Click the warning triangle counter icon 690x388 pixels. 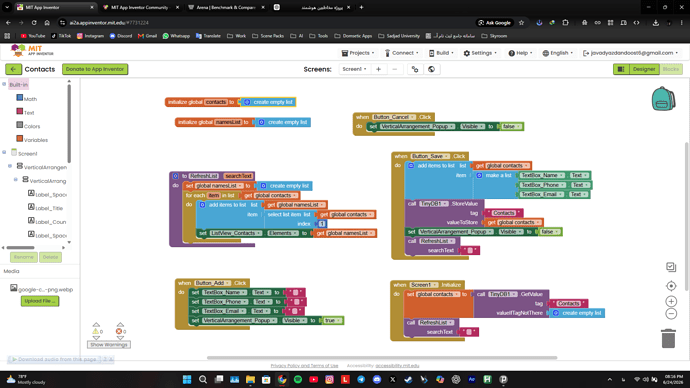(x=95, y=331)
